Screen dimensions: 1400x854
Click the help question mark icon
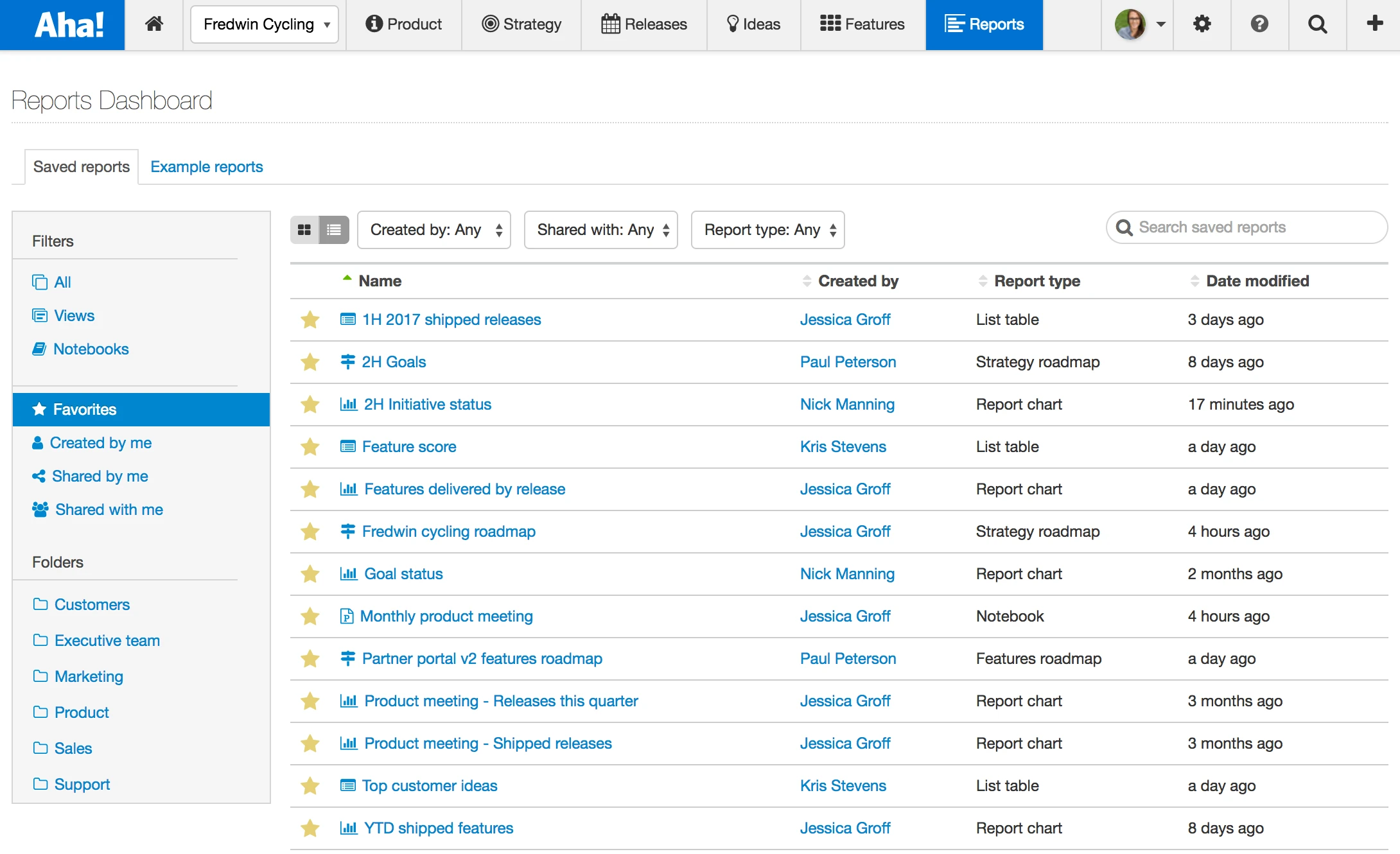pyautogui.click(x=1259, y=24)
